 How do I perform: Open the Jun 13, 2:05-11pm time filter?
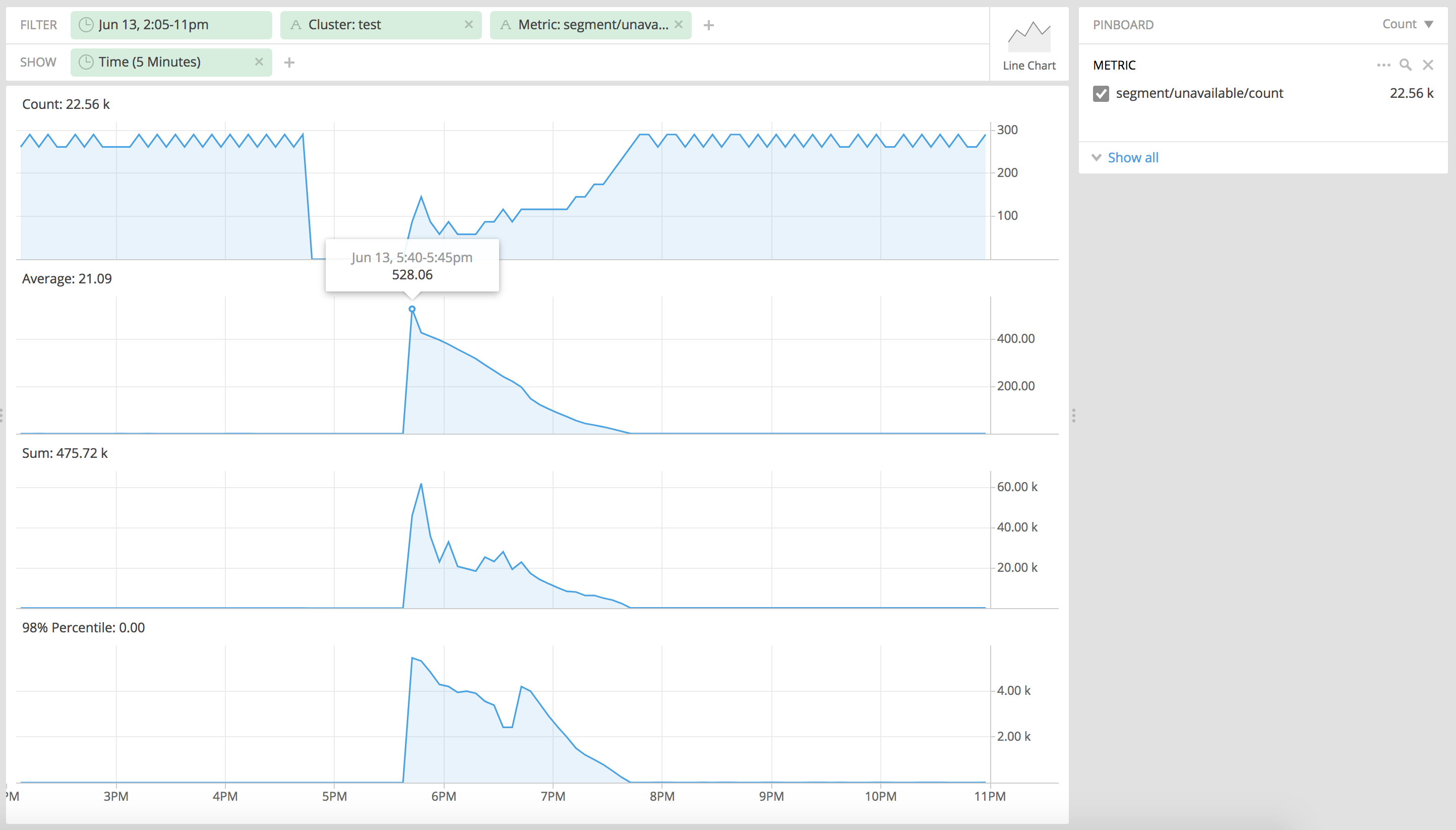tap(171, 25)
